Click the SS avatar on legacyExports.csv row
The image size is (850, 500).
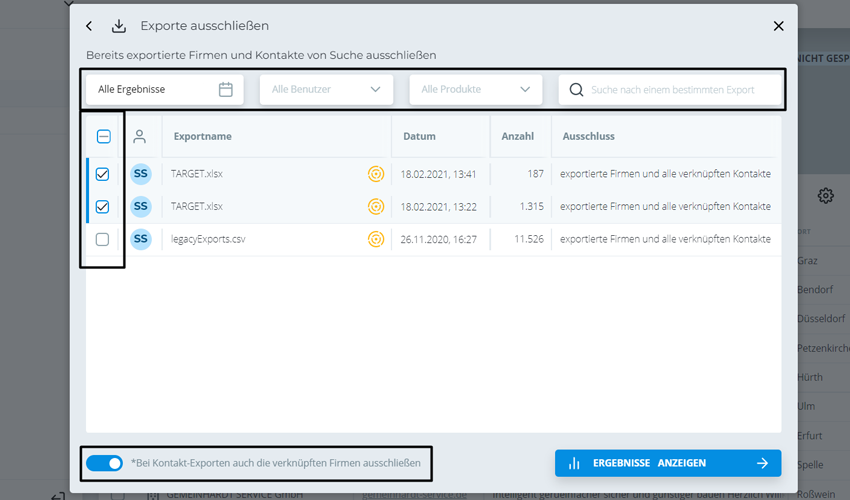coord(141,239)
